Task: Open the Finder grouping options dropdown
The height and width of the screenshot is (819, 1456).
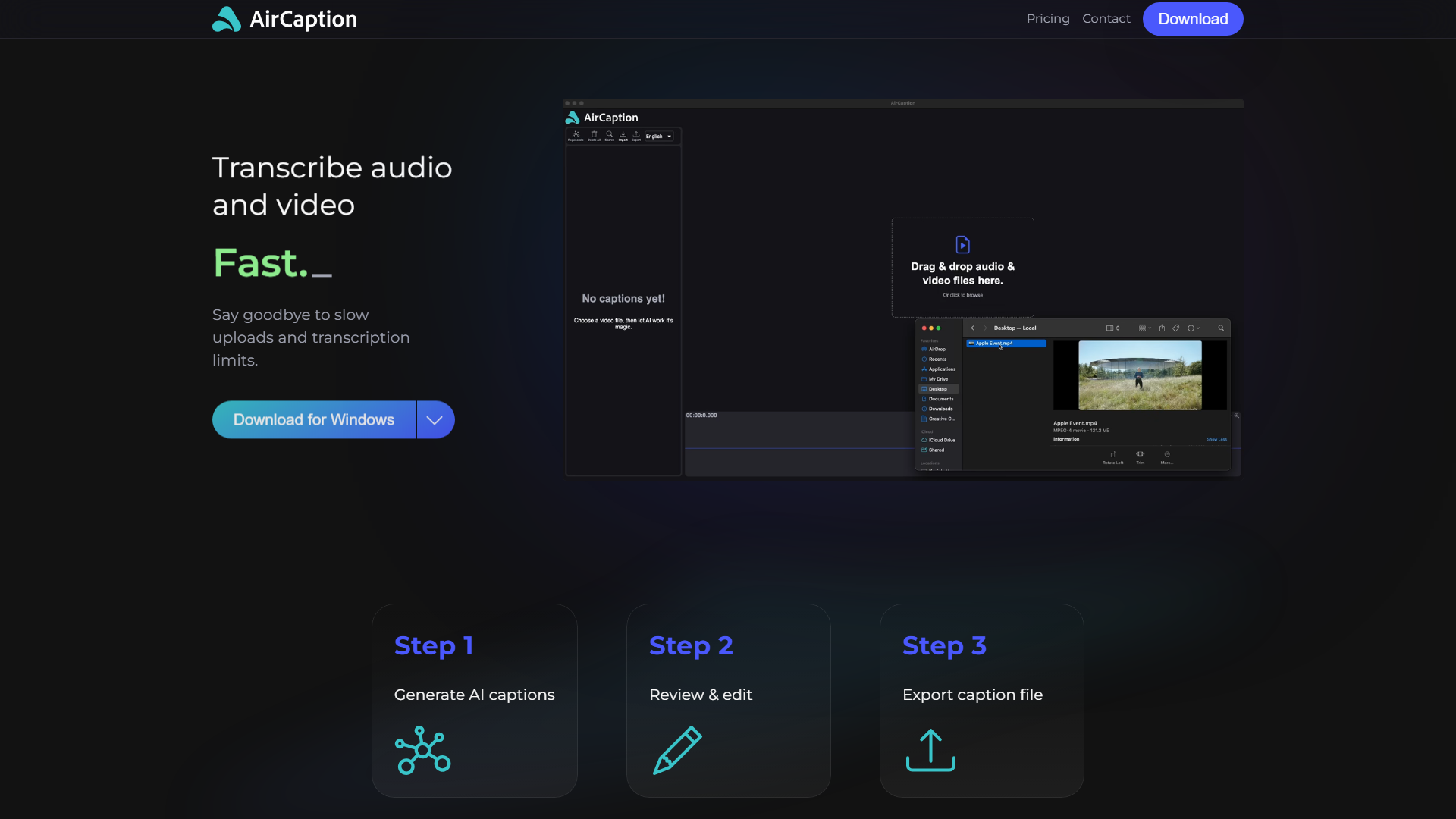Action: coord(1144,328)
